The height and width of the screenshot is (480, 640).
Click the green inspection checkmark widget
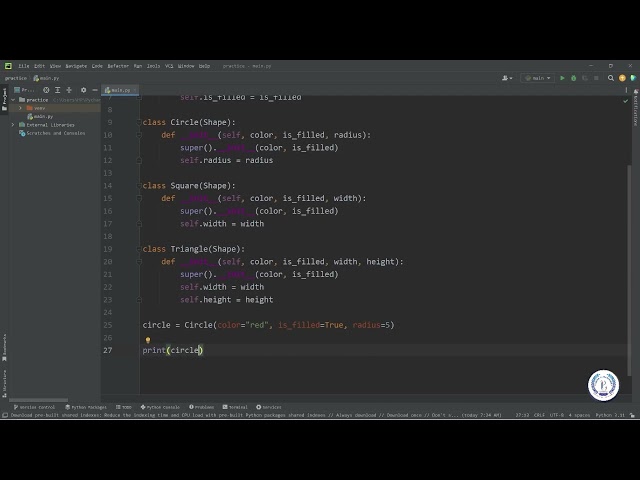[625, 100]
